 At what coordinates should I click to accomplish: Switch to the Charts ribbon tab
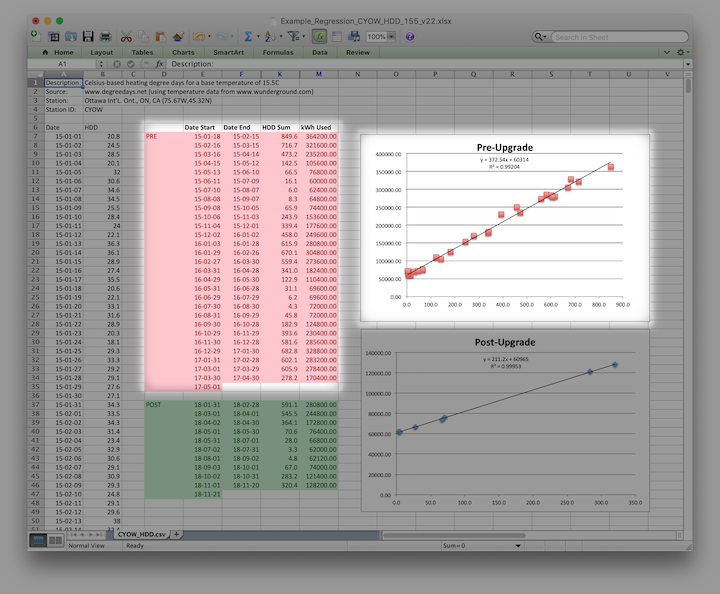point(183,52)
